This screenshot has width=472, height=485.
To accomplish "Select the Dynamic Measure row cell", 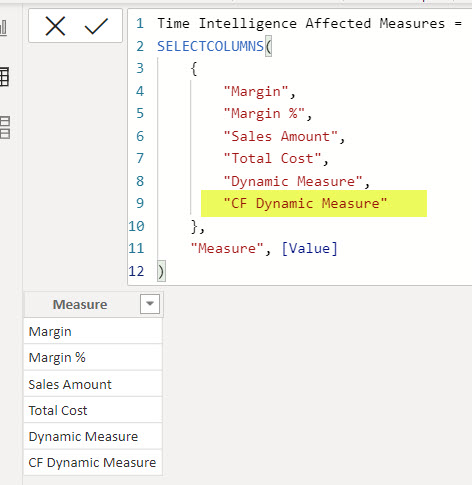I will 93,436.
